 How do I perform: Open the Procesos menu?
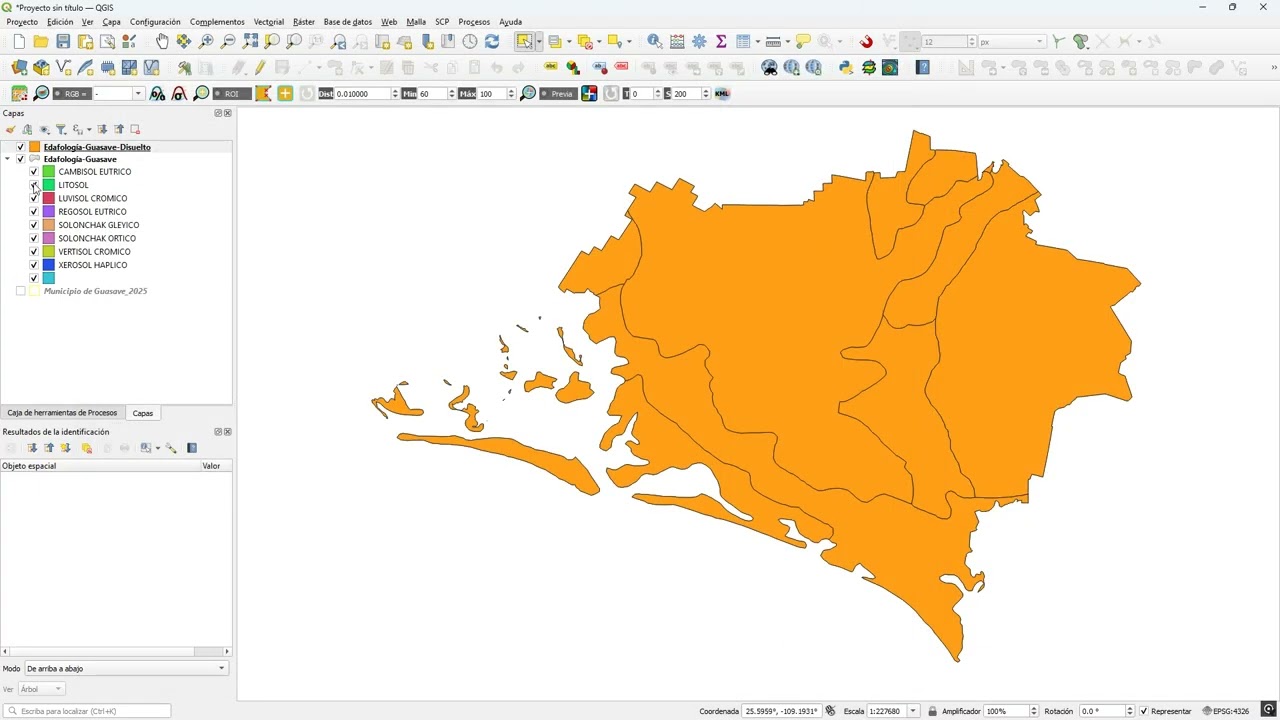point(474,21)
